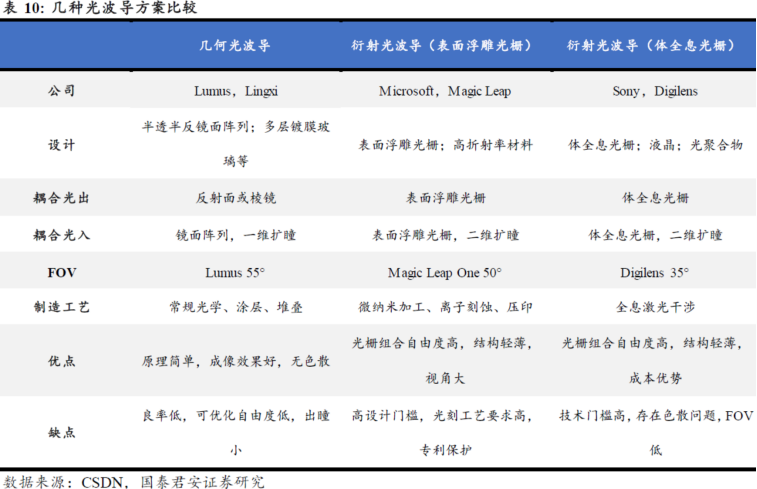This screenshot has width=757, height=489.
Task: Click the '缺点' row label
Action: pyautogui.click(x=61, y=433)
